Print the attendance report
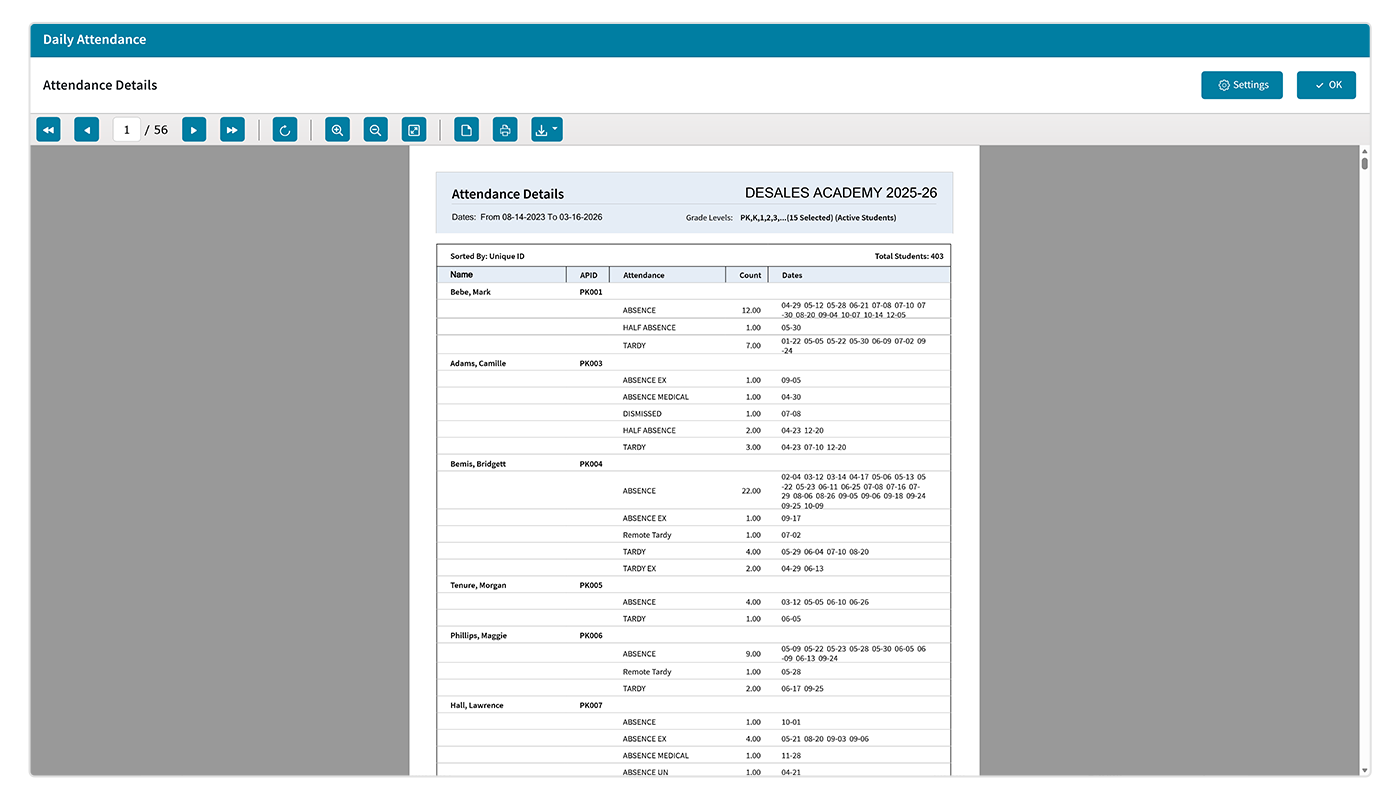 pos(505,129)
